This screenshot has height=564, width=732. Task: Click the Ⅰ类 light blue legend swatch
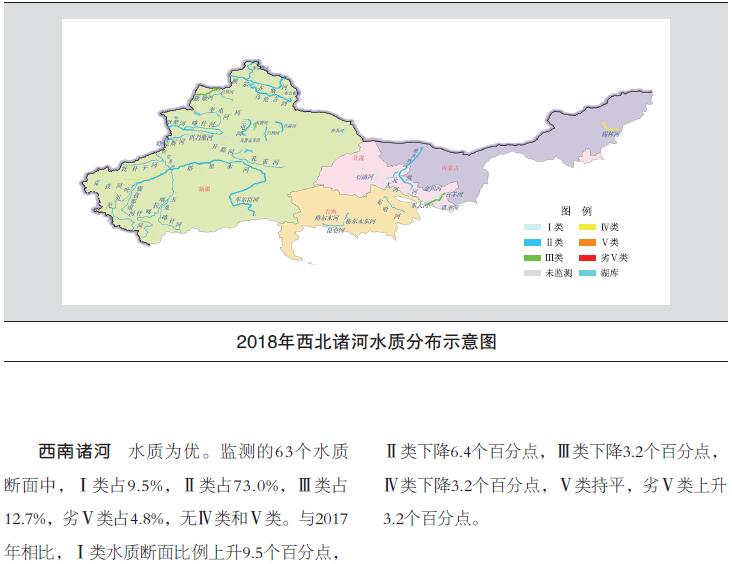coord(534,228)
